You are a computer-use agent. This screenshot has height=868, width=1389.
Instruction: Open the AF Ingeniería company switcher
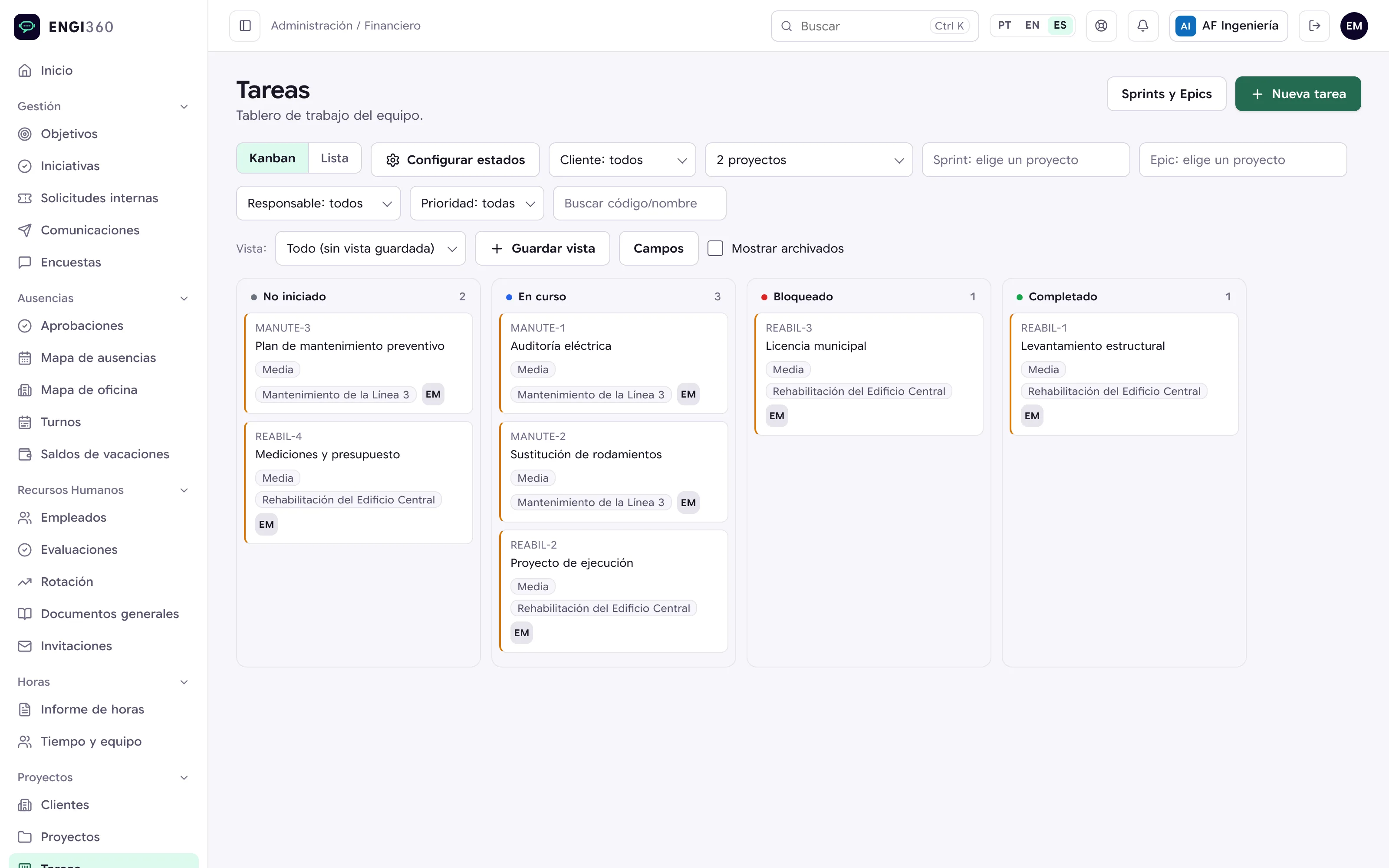tap(1228, 26)
